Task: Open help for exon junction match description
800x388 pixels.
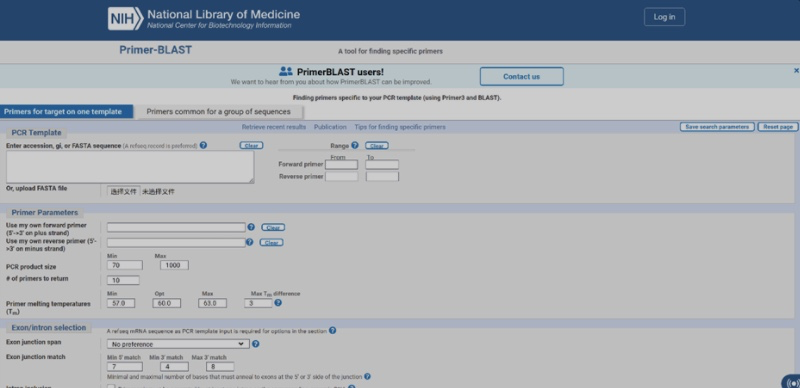Action: coord(367,377)
